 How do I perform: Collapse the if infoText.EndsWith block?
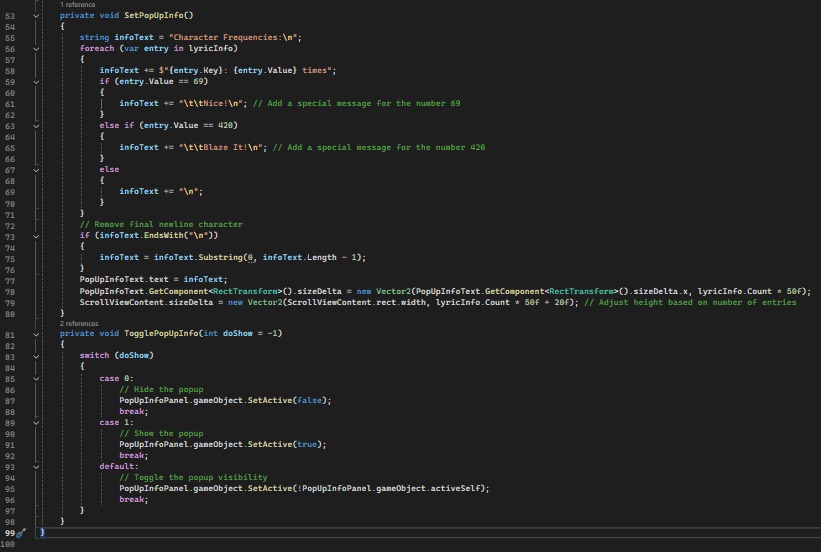pos(38,235)
